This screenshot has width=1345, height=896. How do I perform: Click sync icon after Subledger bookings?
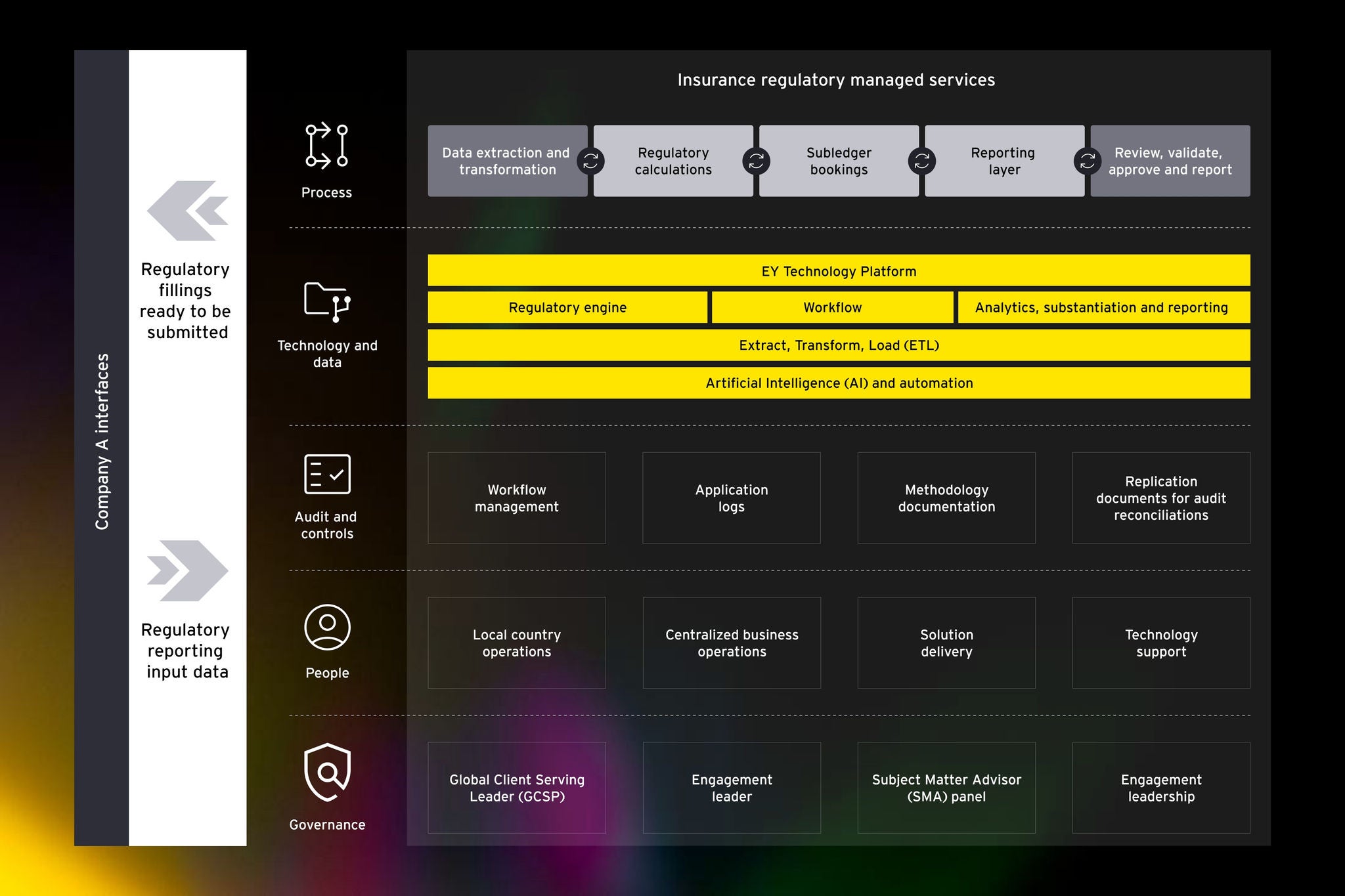point(921,161)
